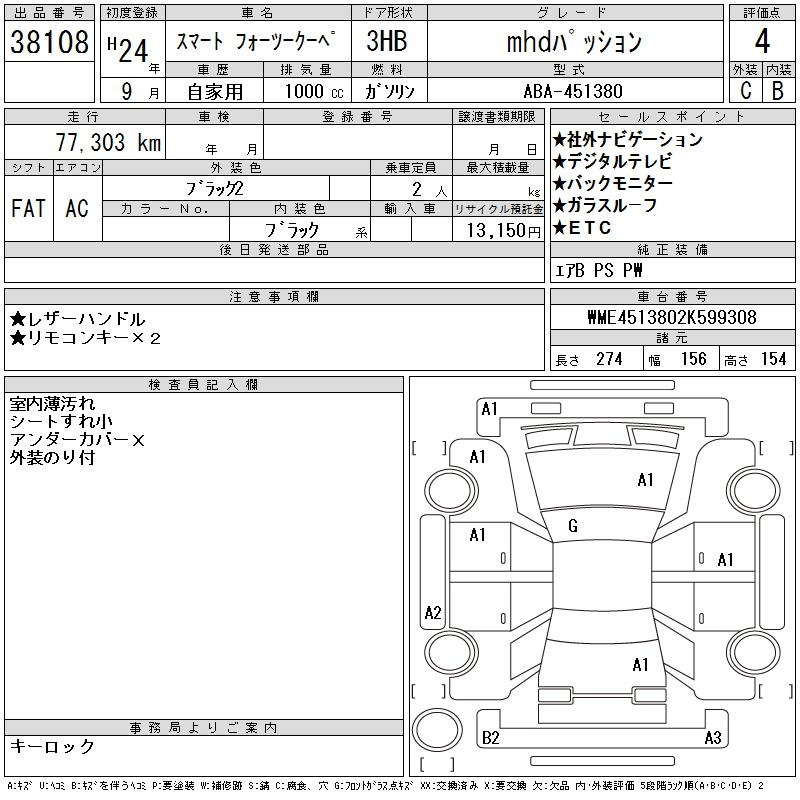Click the recycle deposit amount 13,150円
This screenshot has width=800, height=800.
497,230
